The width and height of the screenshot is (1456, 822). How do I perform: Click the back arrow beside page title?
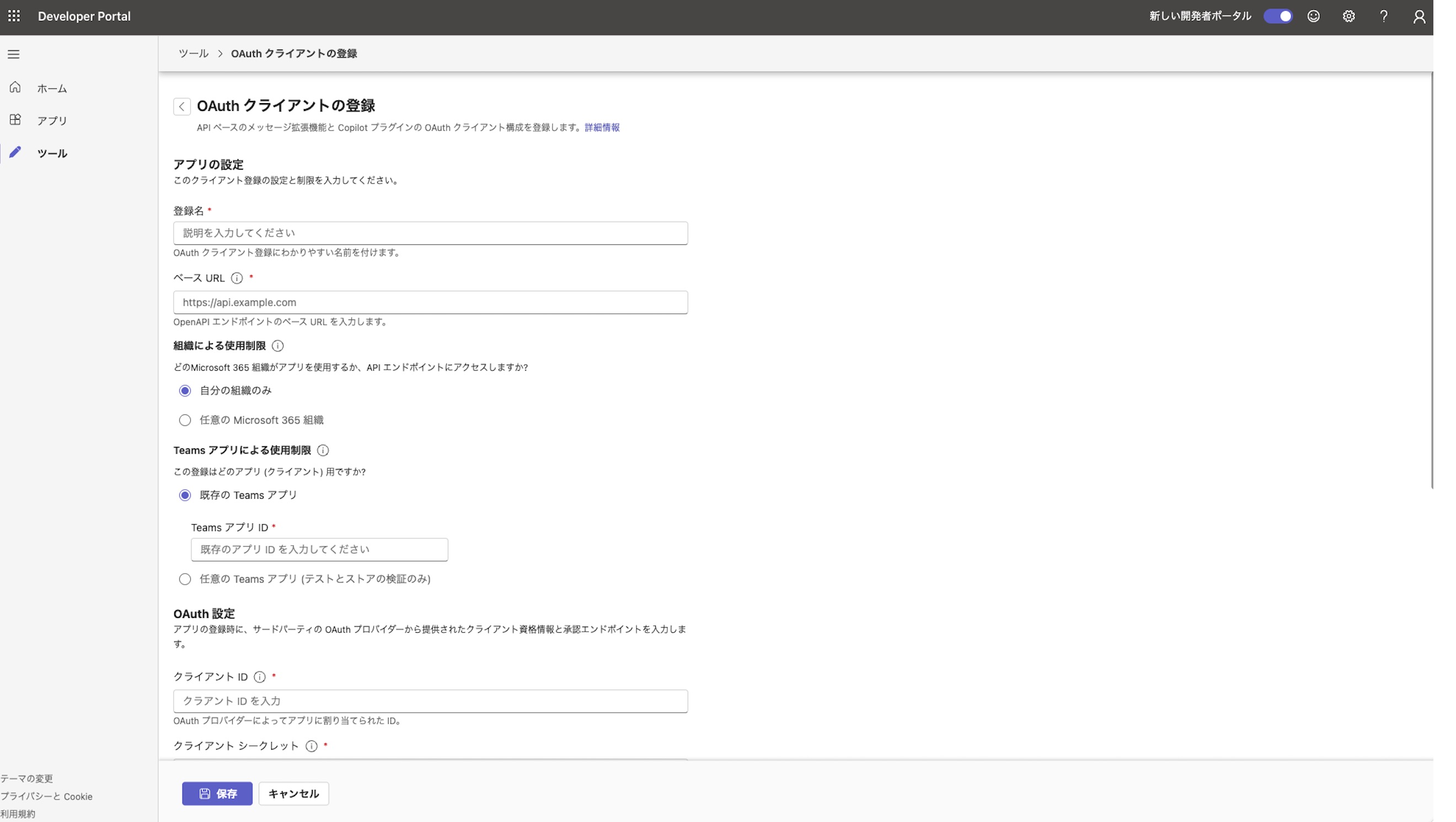click(x=182, y=106)
